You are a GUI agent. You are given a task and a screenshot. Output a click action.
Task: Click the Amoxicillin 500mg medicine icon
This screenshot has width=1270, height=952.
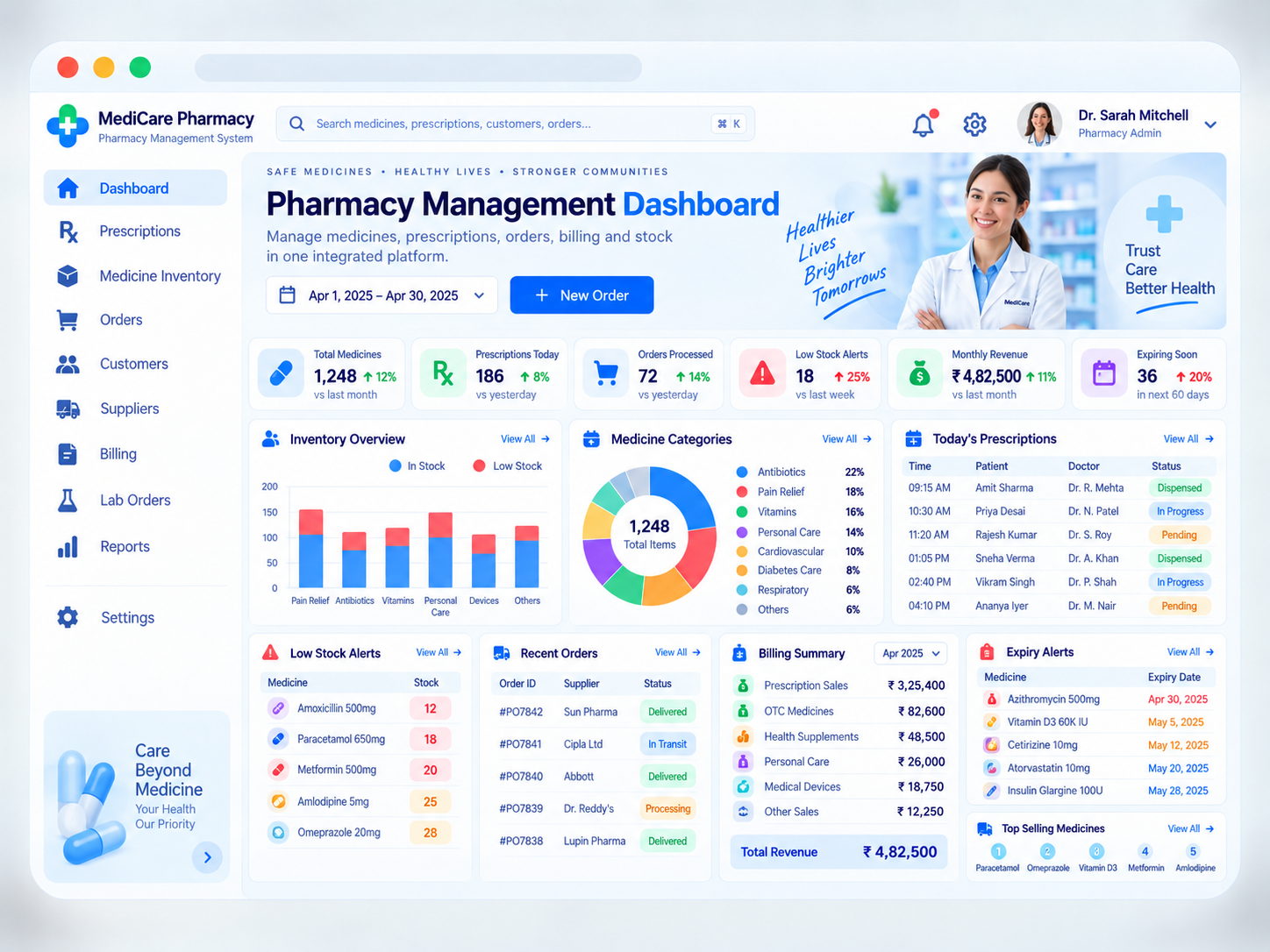point(278,708)
